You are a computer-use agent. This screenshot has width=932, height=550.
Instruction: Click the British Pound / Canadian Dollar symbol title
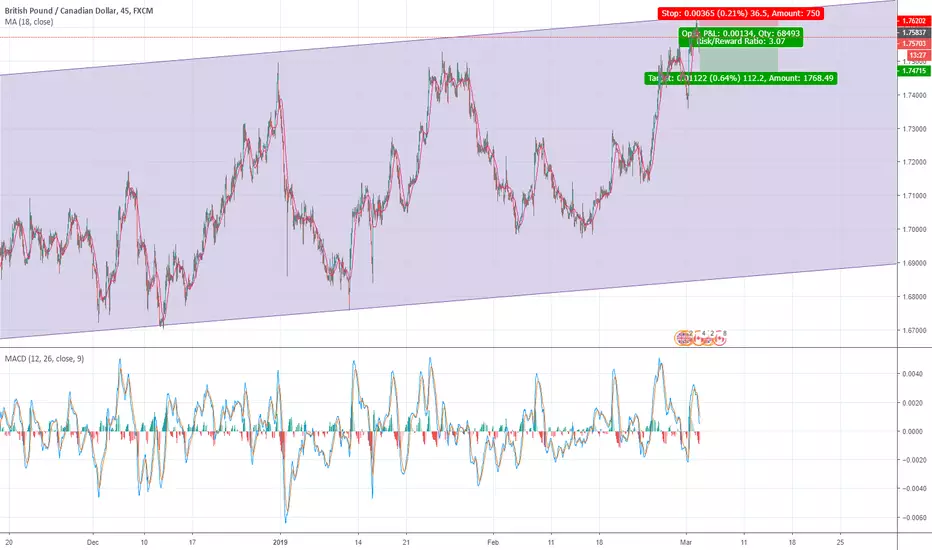click(x=79, y=11)
